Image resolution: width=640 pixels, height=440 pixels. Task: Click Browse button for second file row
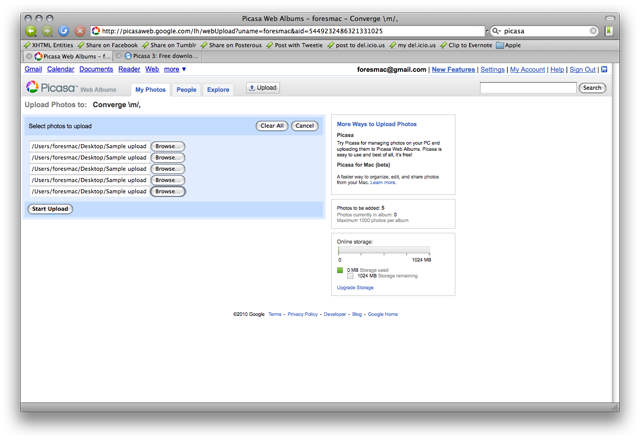coord(168,158)
